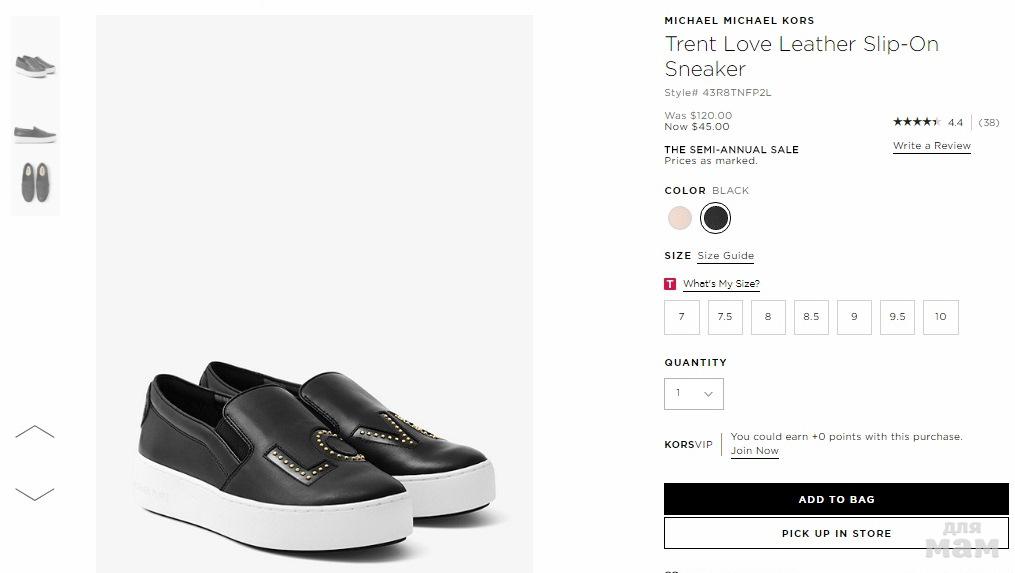Select the black color swatch

click(715, 217)
